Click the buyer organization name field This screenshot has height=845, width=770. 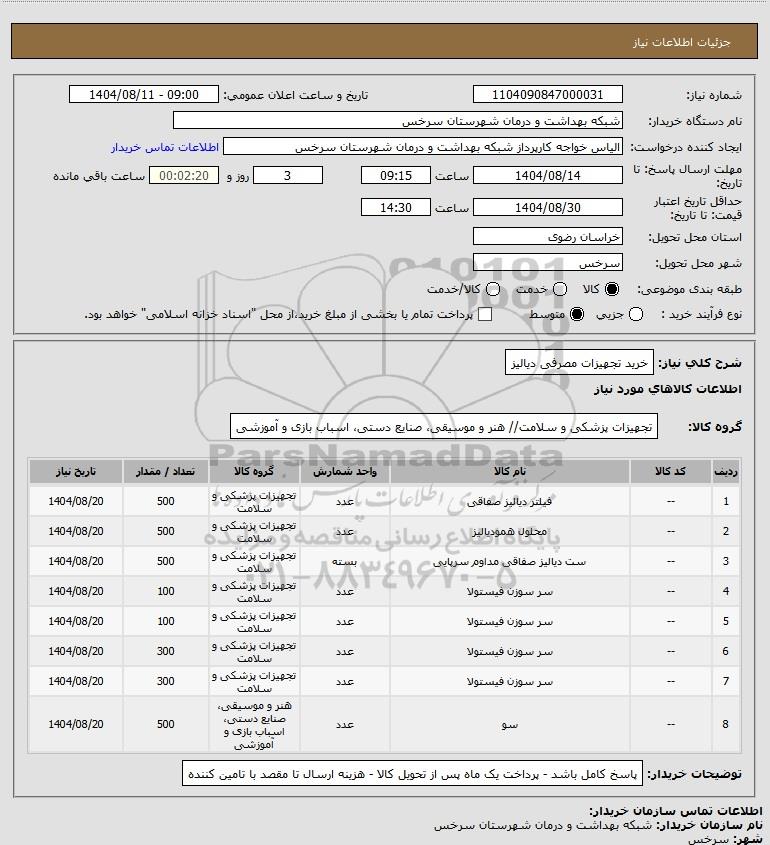tap(398, 121)
